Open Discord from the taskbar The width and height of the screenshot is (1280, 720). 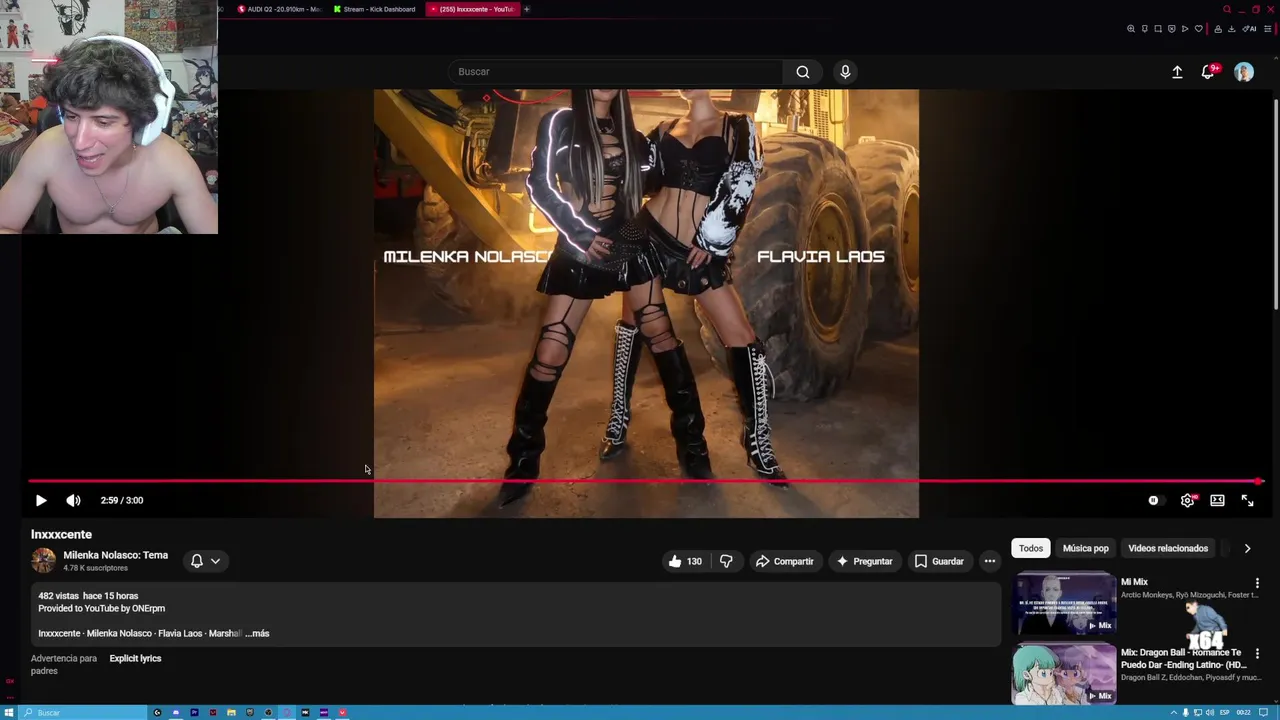coord(176,712)
